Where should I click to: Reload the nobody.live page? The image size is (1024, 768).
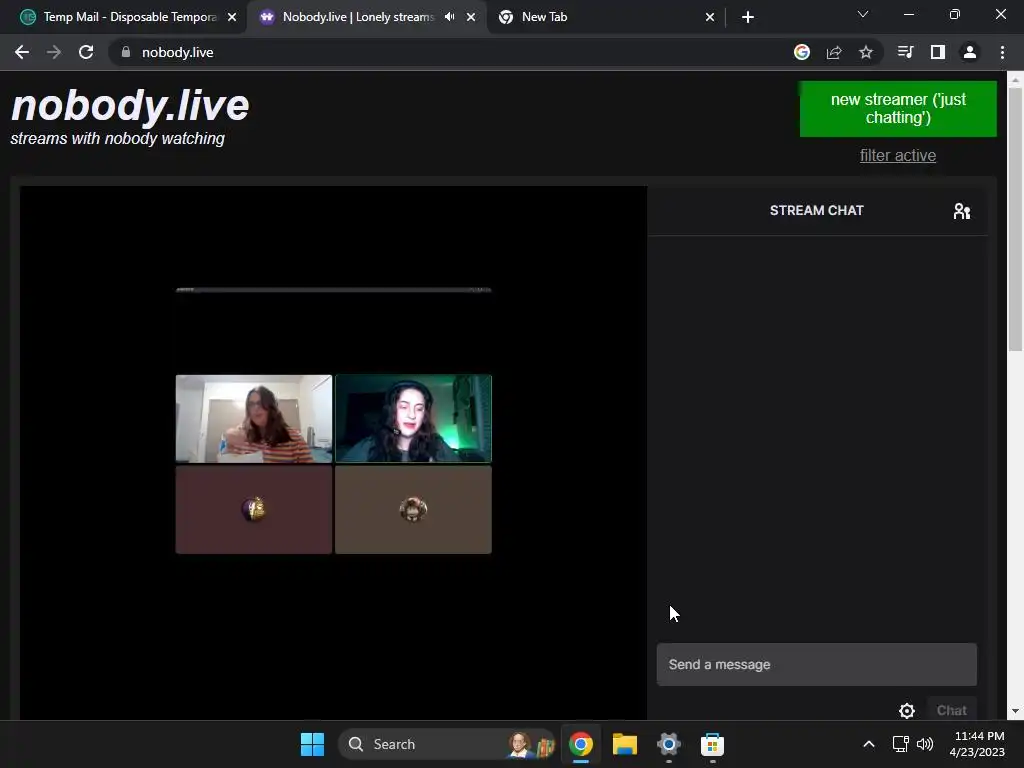click(86, 52)
